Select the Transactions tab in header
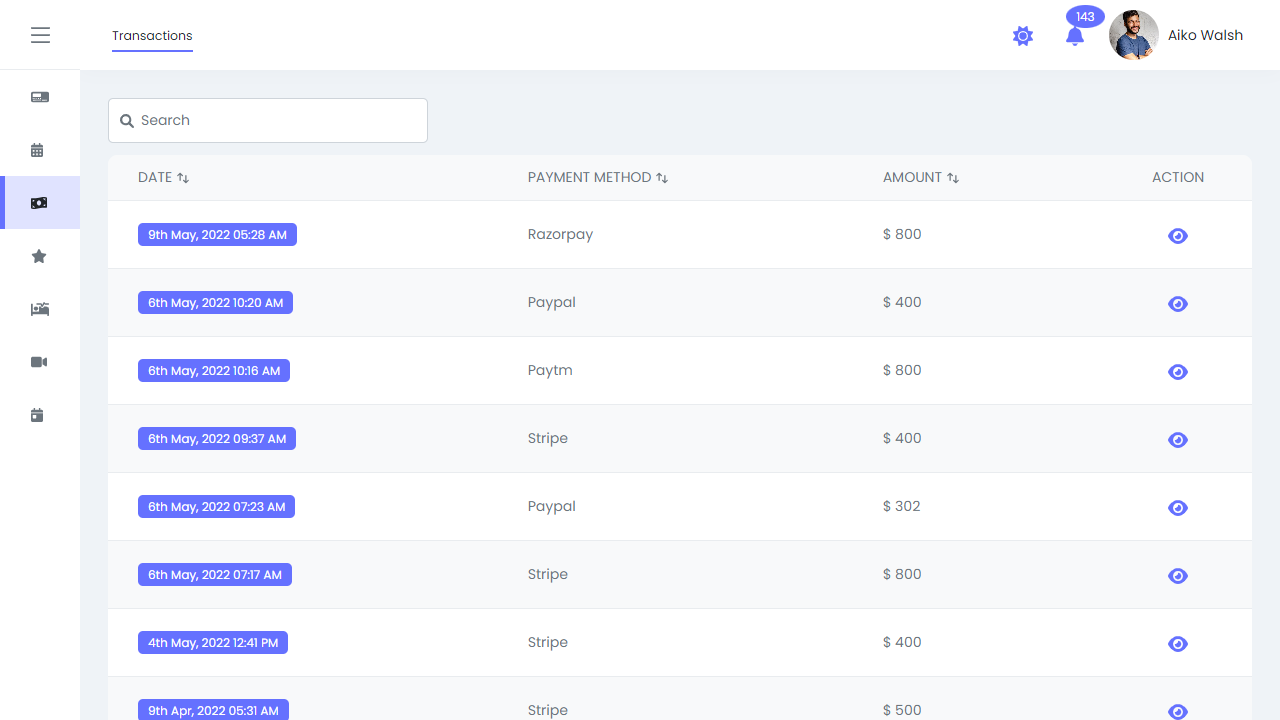This screenshot has width=1280, height=720. 152,36
